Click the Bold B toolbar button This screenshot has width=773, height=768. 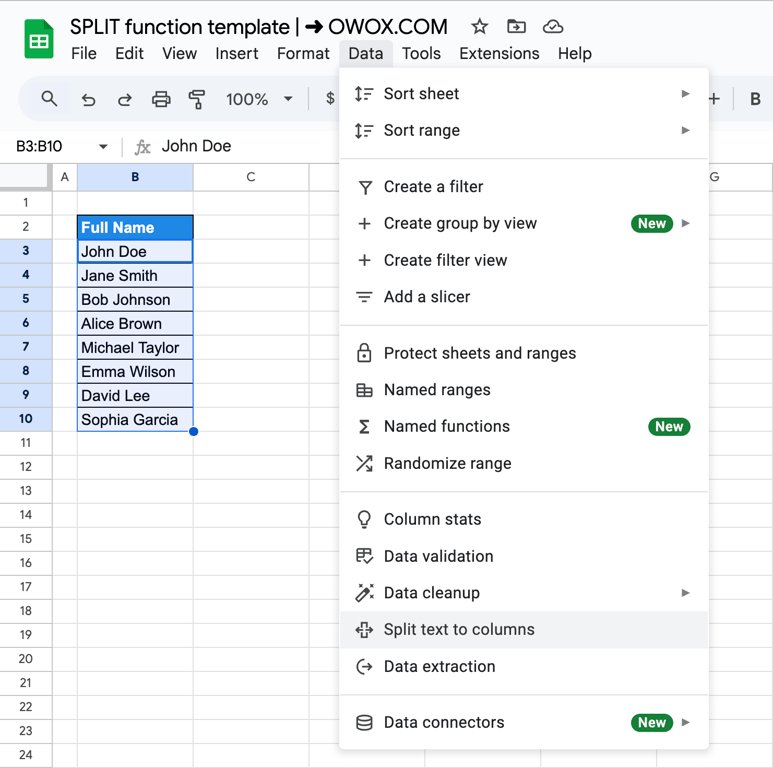[755, 99]
